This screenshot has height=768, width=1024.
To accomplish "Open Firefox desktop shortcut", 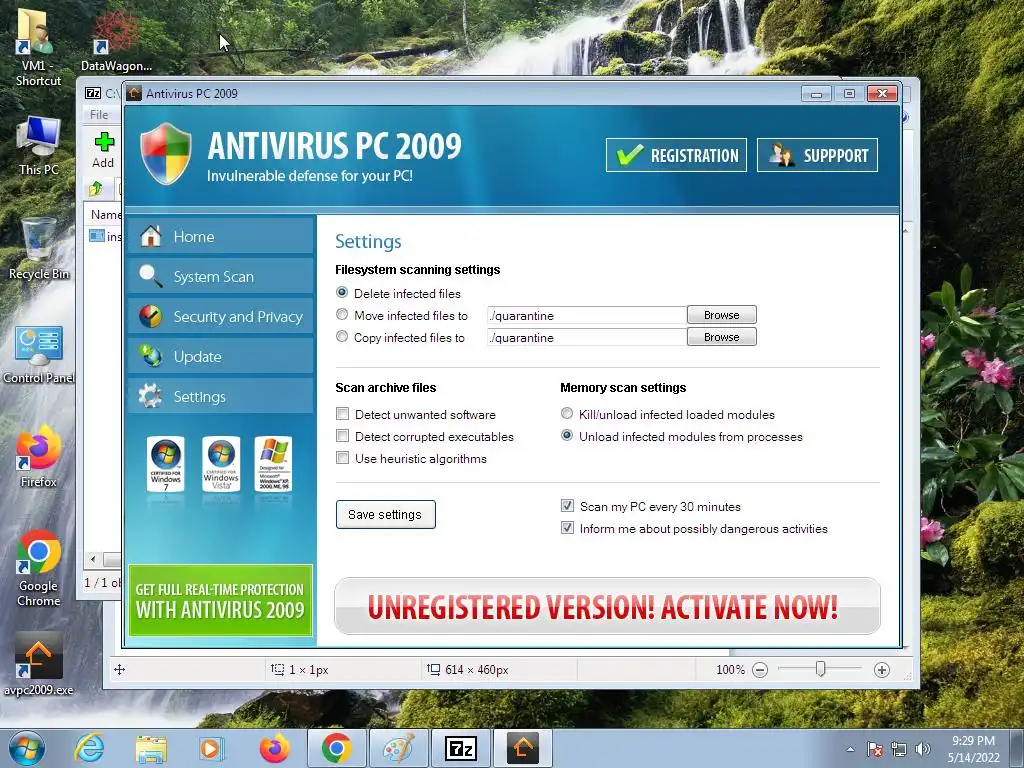I will point(39,456).
